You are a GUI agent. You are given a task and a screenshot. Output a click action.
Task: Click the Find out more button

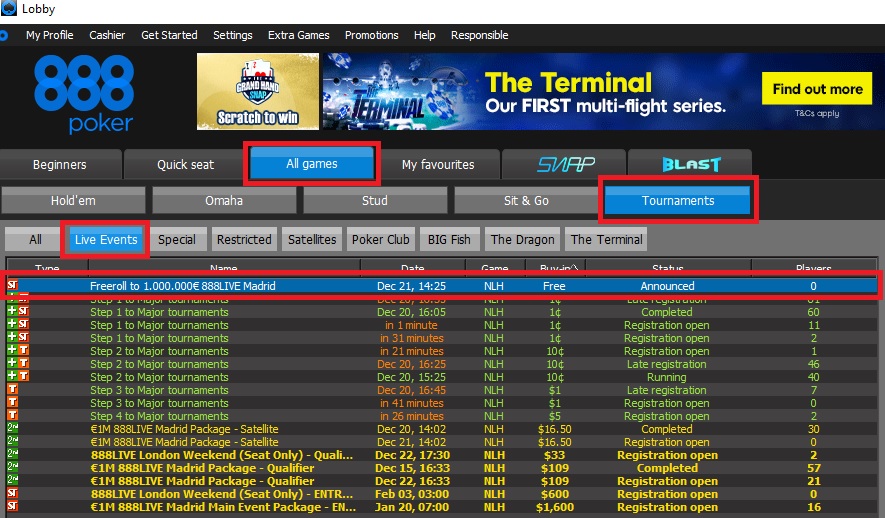(x=817, y=89)
